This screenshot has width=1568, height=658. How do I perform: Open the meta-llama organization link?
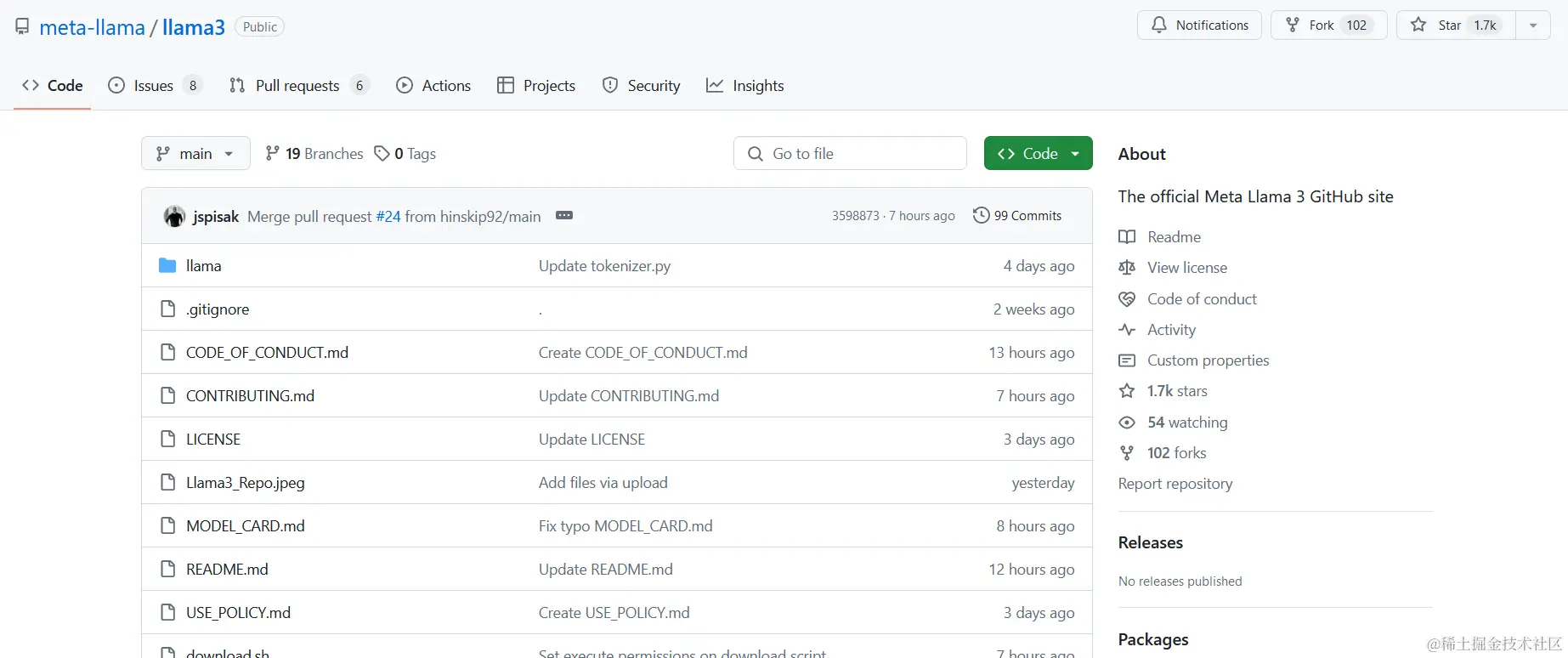tap(93, 27)
